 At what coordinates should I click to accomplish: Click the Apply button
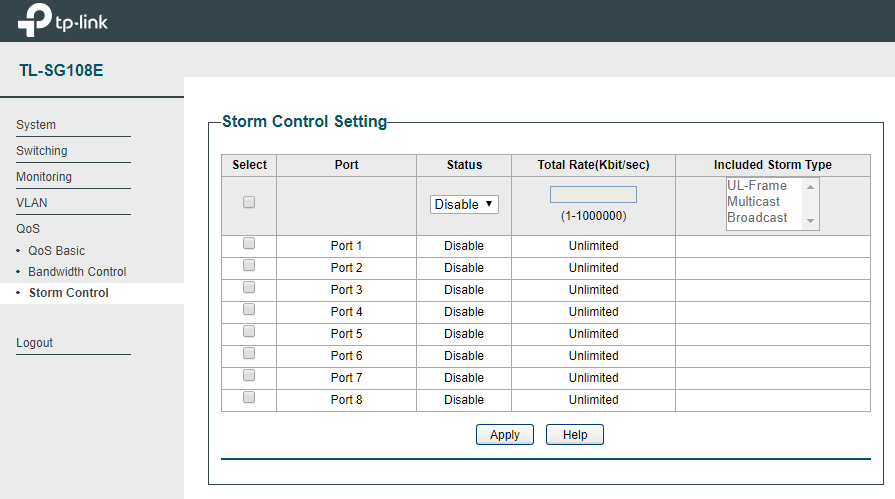tap(505, 434)
